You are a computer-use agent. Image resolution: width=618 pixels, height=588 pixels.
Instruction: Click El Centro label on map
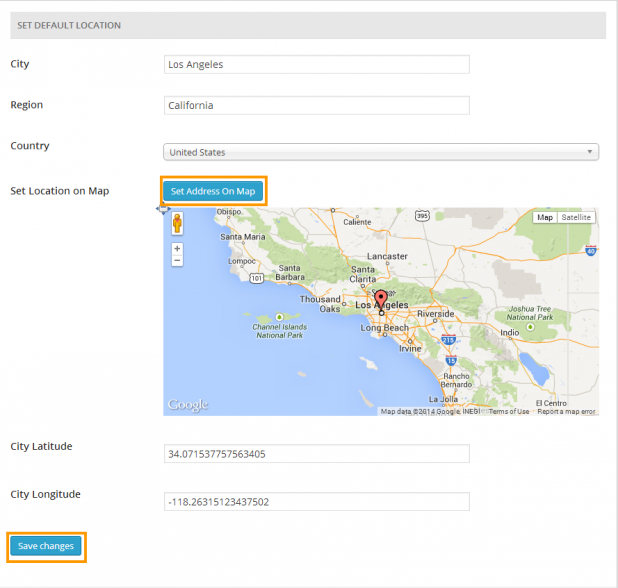click(551, 403)
